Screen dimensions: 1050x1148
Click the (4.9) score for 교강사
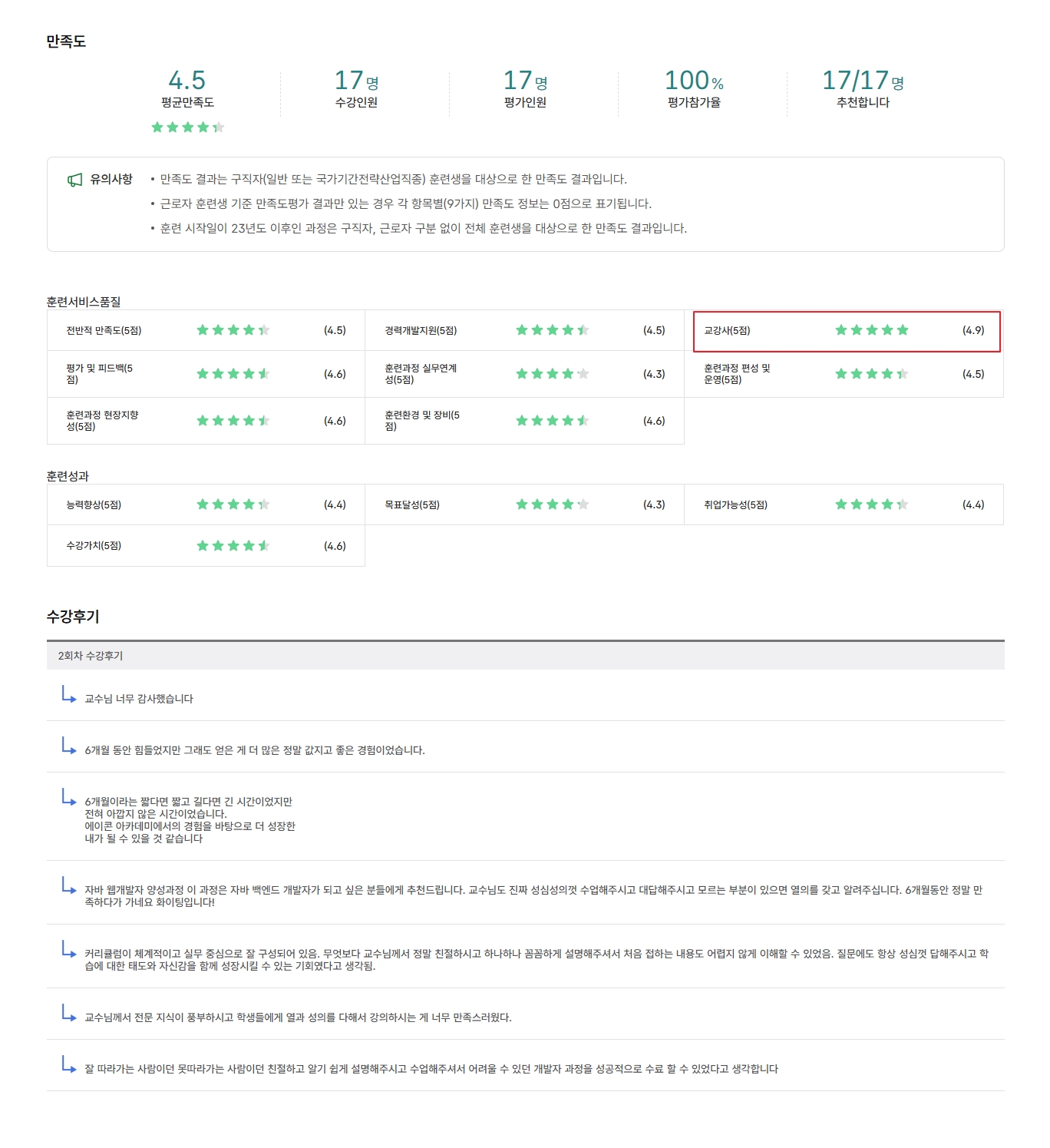973,330
